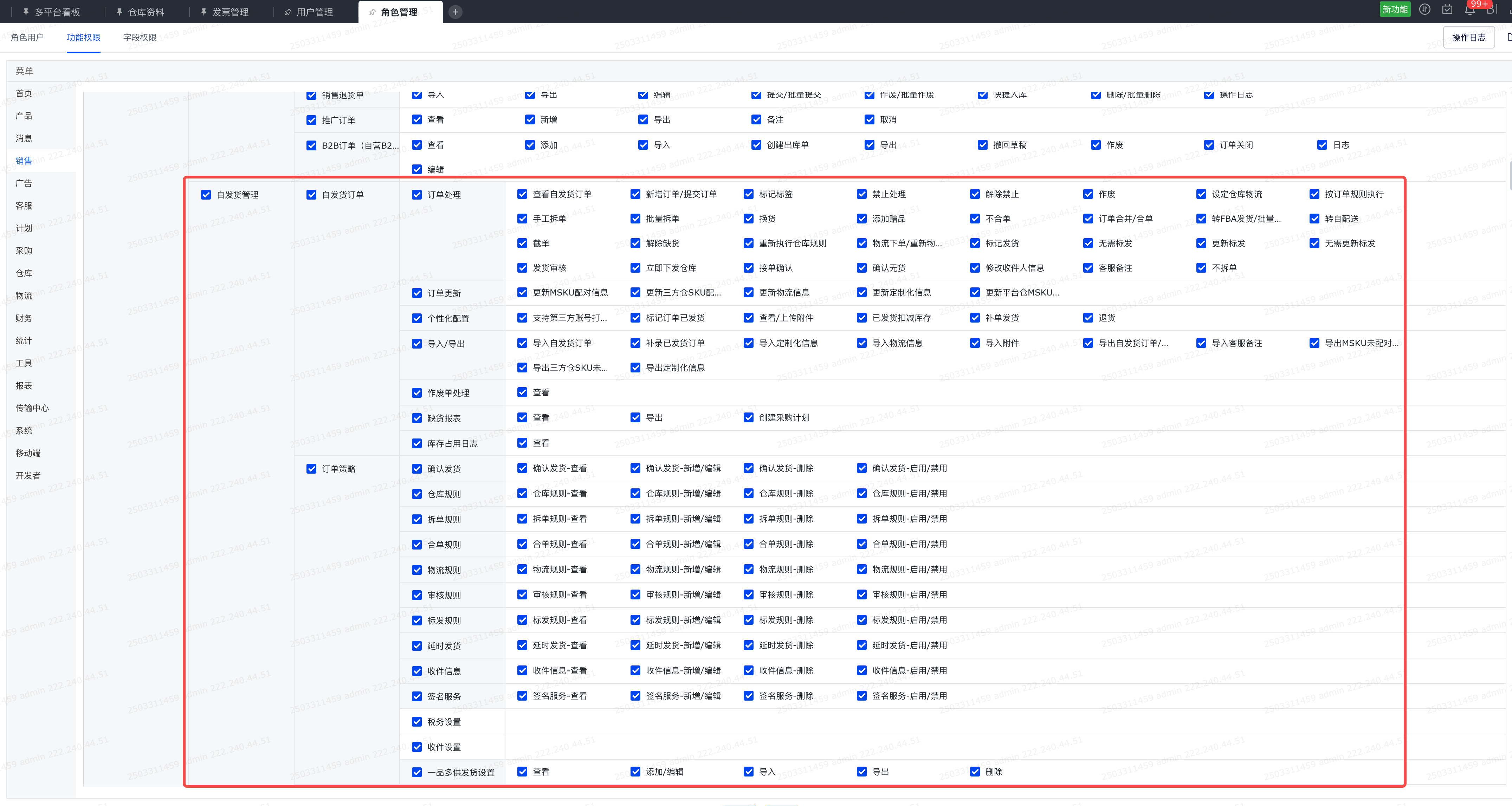Select 销售 in the menu list
This screenshot has height=806, width=1512.
pos(24,161)
